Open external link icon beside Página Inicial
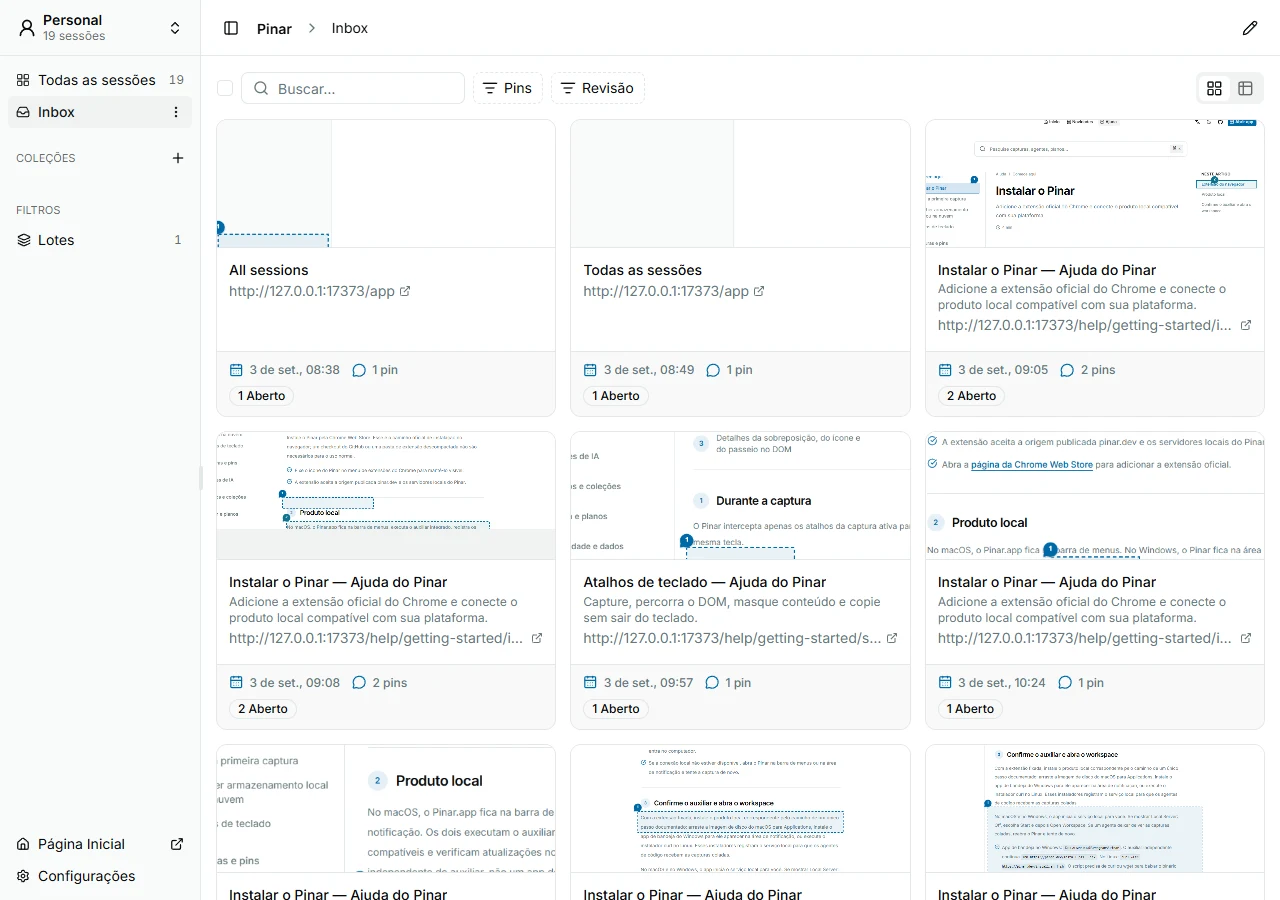This screenshot has height=900, width=1280. [177, 844]
